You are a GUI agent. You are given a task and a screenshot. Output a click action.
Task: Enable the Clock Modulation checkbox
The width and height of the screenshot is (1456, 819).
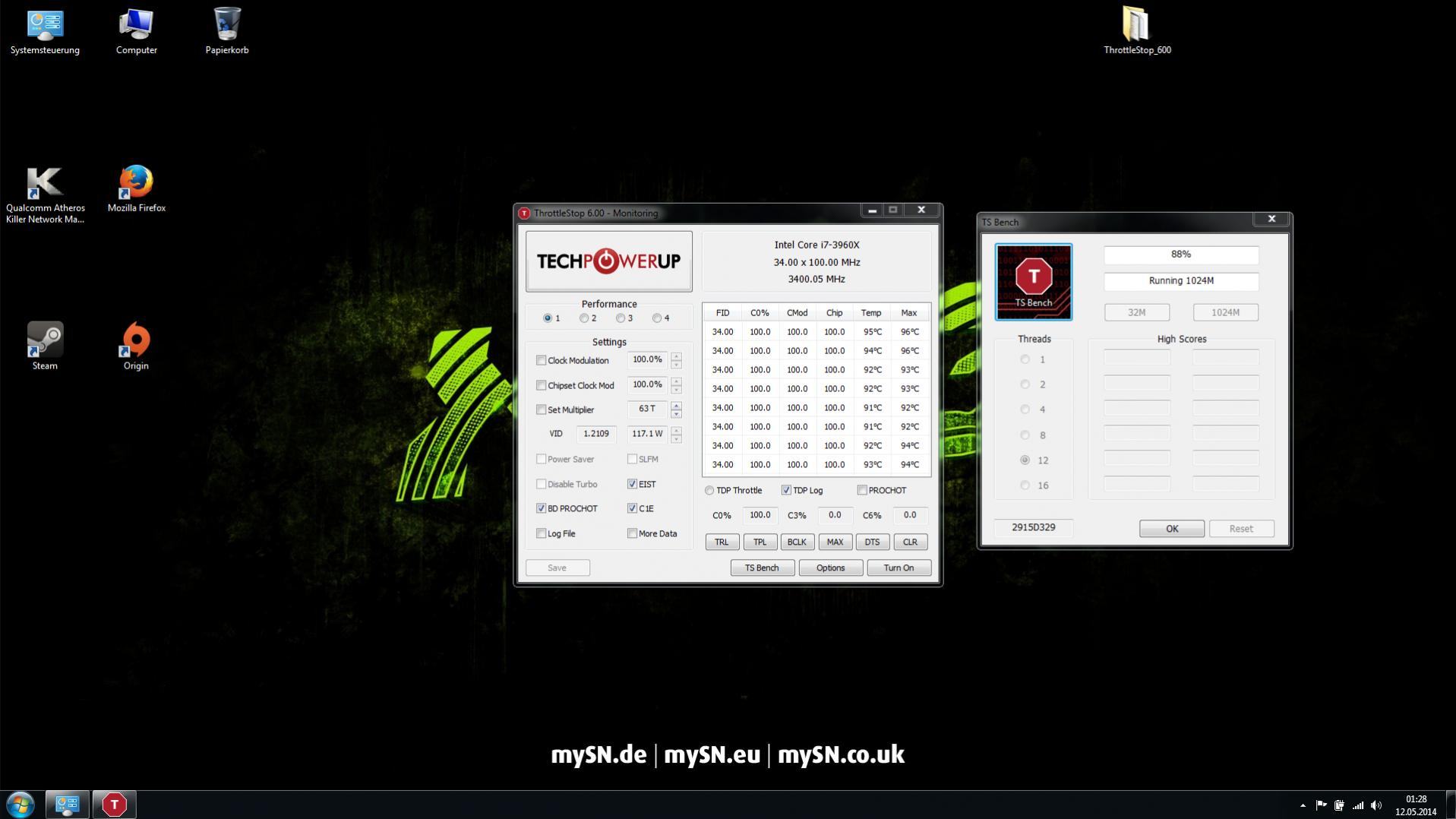541,360
